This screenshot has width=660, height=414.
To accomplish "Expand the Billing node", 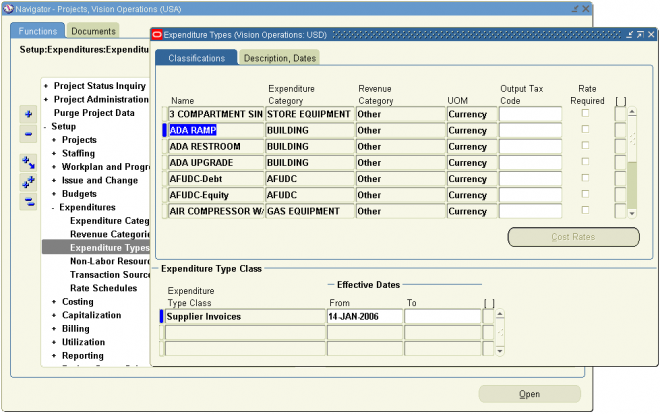I will [54, 329].
